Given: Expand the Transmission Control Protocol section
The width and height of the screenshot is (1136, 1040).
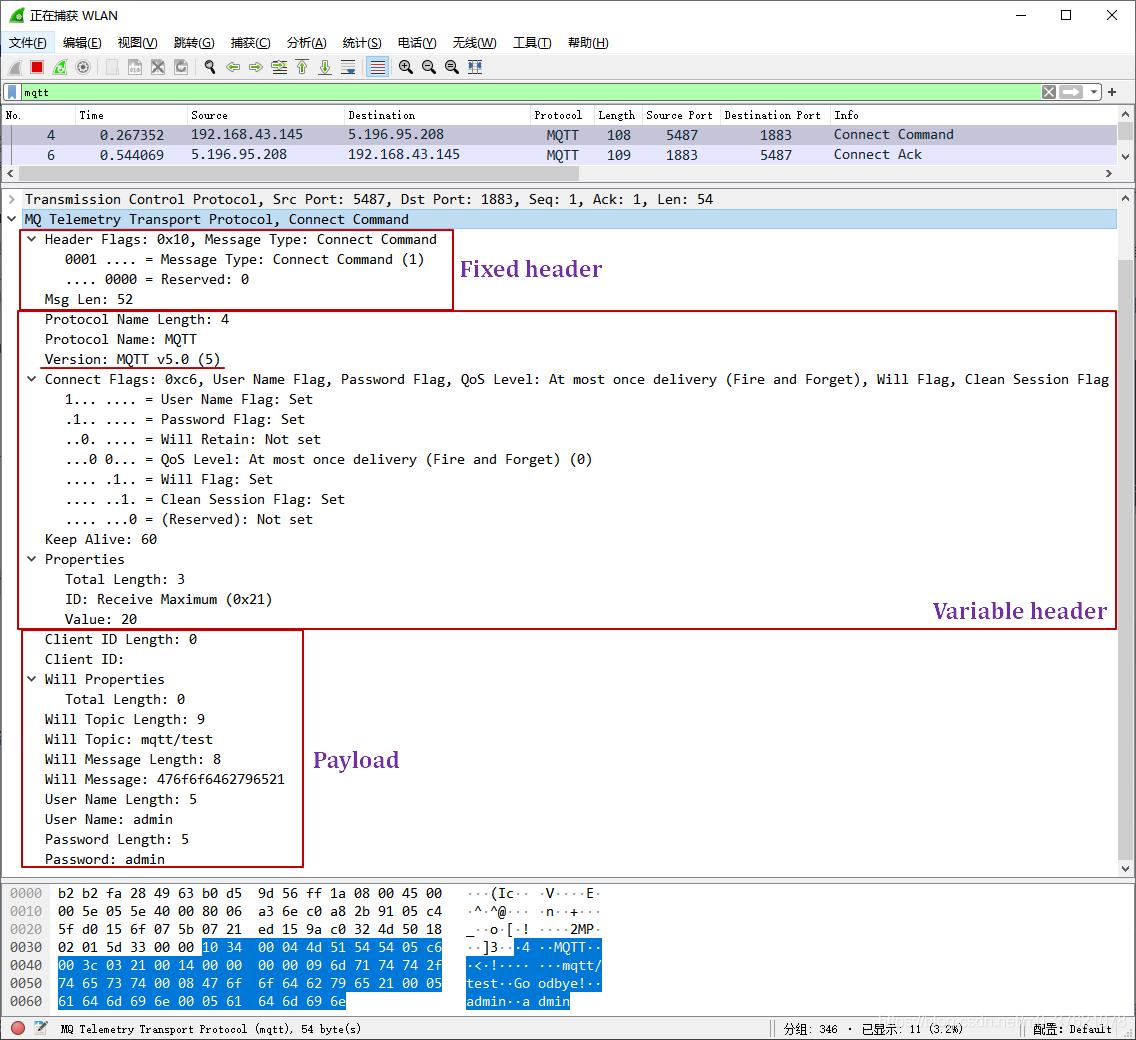Looking at the screenshot, I should pos(12,199).
